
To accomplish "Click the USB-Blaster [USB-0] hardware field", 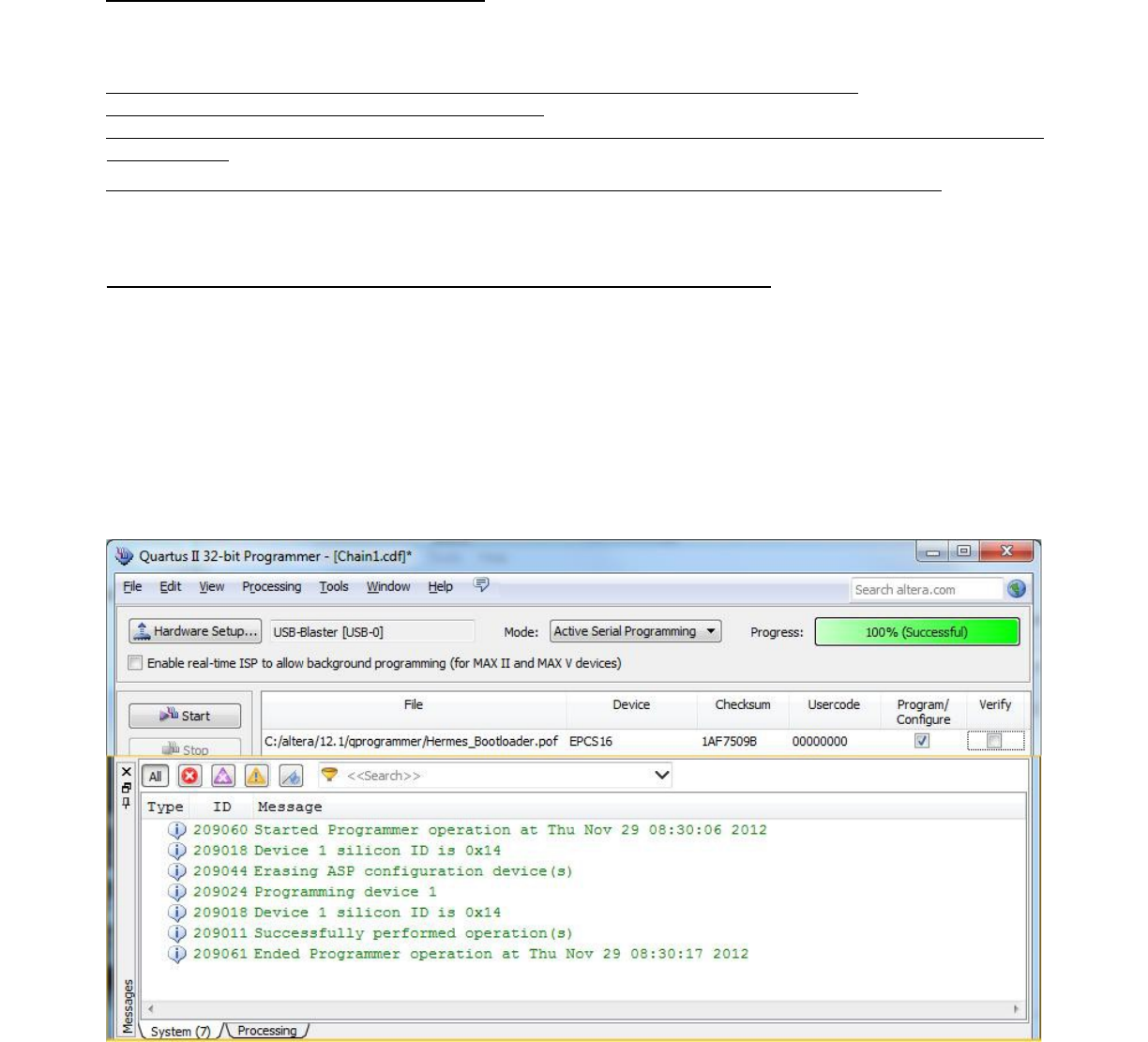I will click(372, 632).
